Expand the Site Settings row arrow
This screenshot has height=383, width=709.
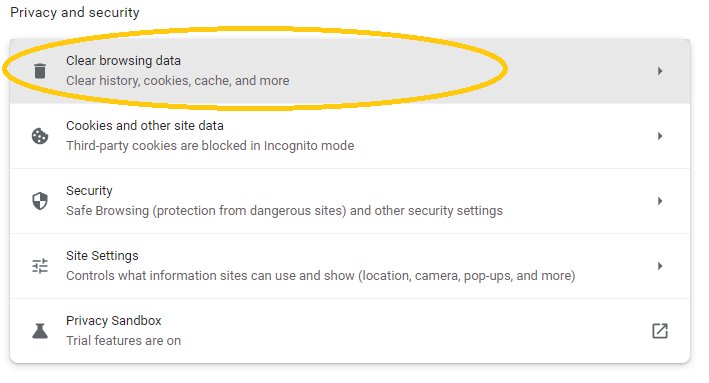pos(660,266)
